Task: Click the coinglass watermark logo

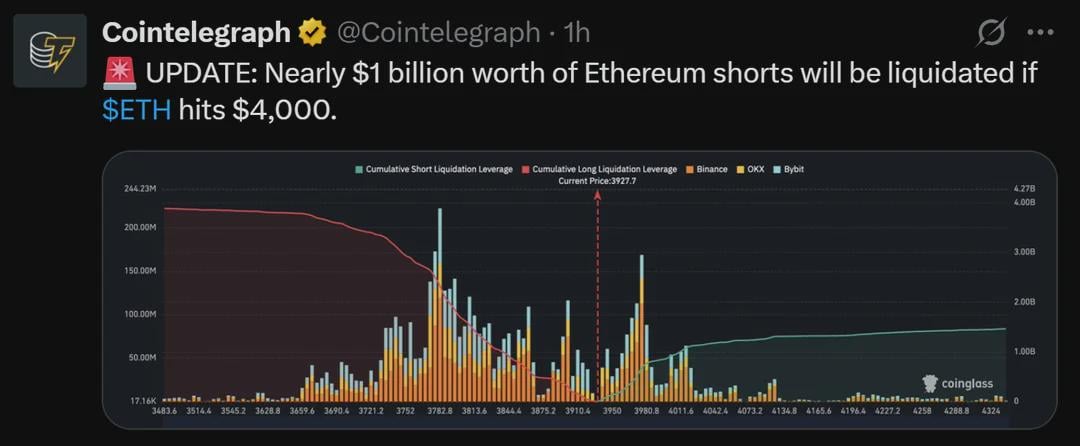Action: coord(958,383)
